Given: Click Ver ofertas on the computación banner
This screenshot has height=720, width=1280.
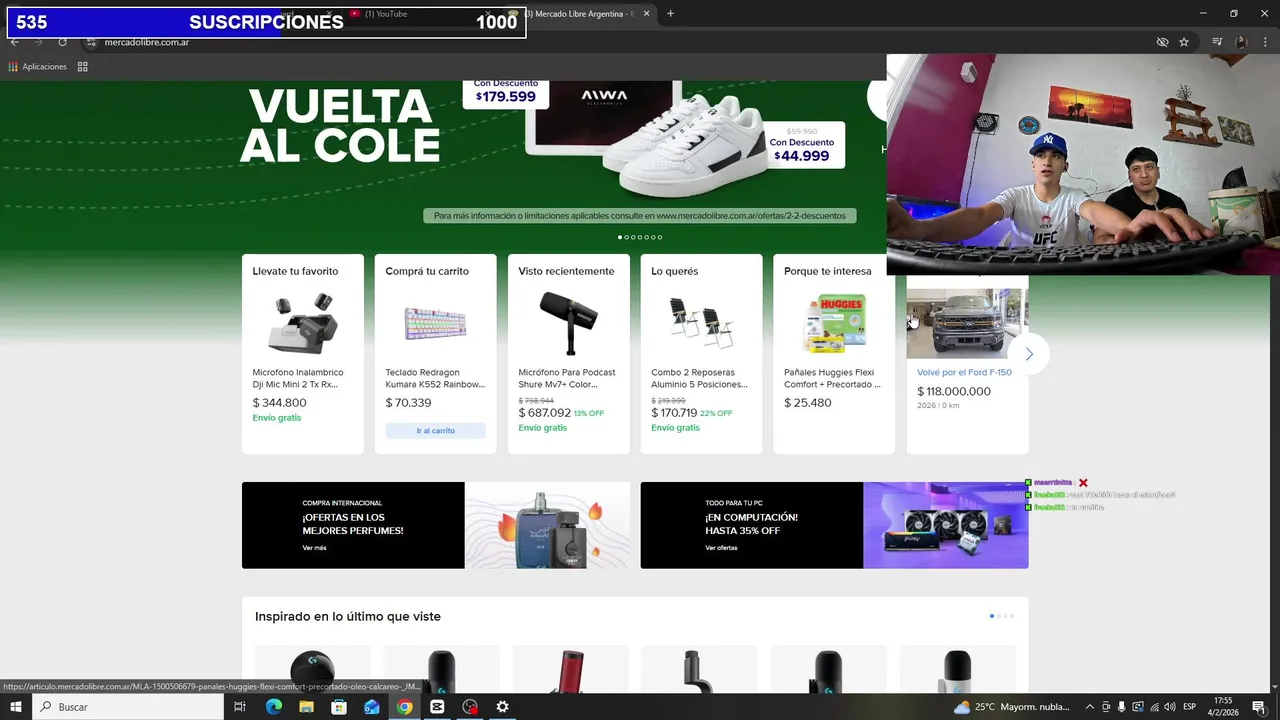Looking at the screenshot, I should tap(721, 548).
